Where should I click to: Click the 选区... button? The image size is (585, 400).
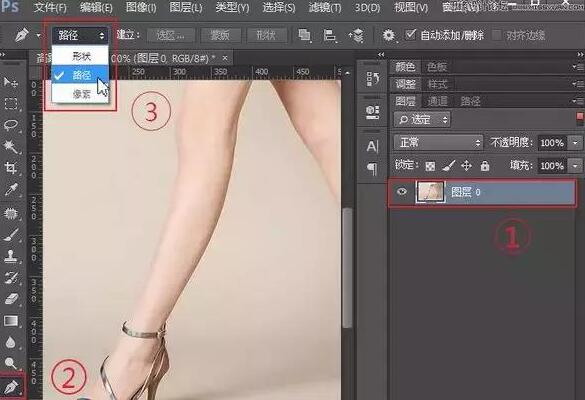tap(171, 35)
